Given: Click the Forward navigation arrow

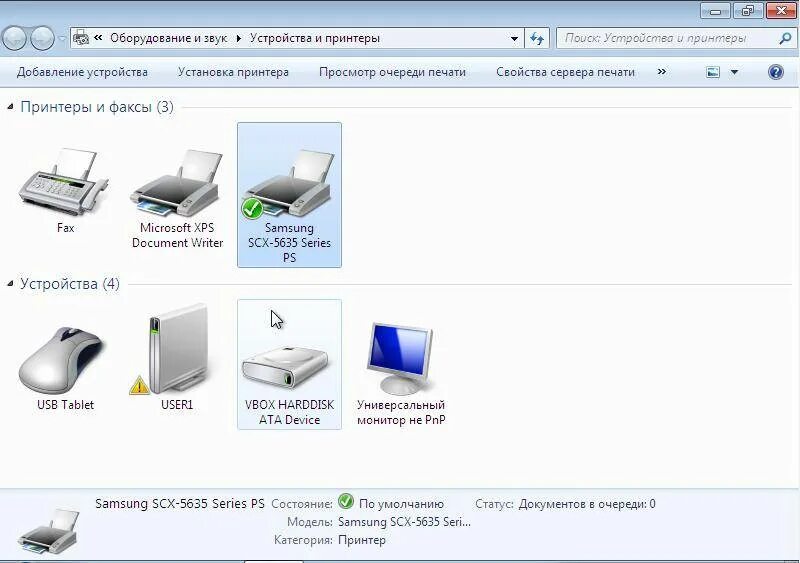Looking at the screenshot, I should pyautogui.click(x=42, y=38).
